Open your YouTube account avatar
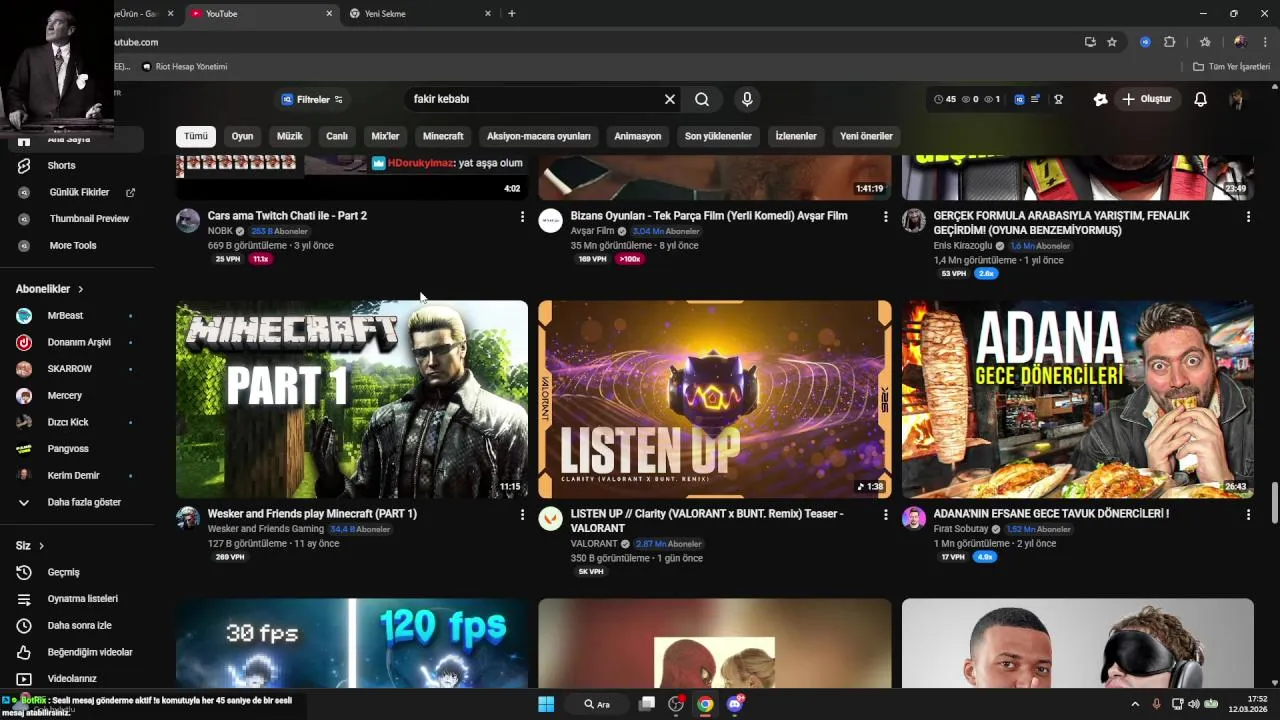1280x720 pixels. [1237, 99]
